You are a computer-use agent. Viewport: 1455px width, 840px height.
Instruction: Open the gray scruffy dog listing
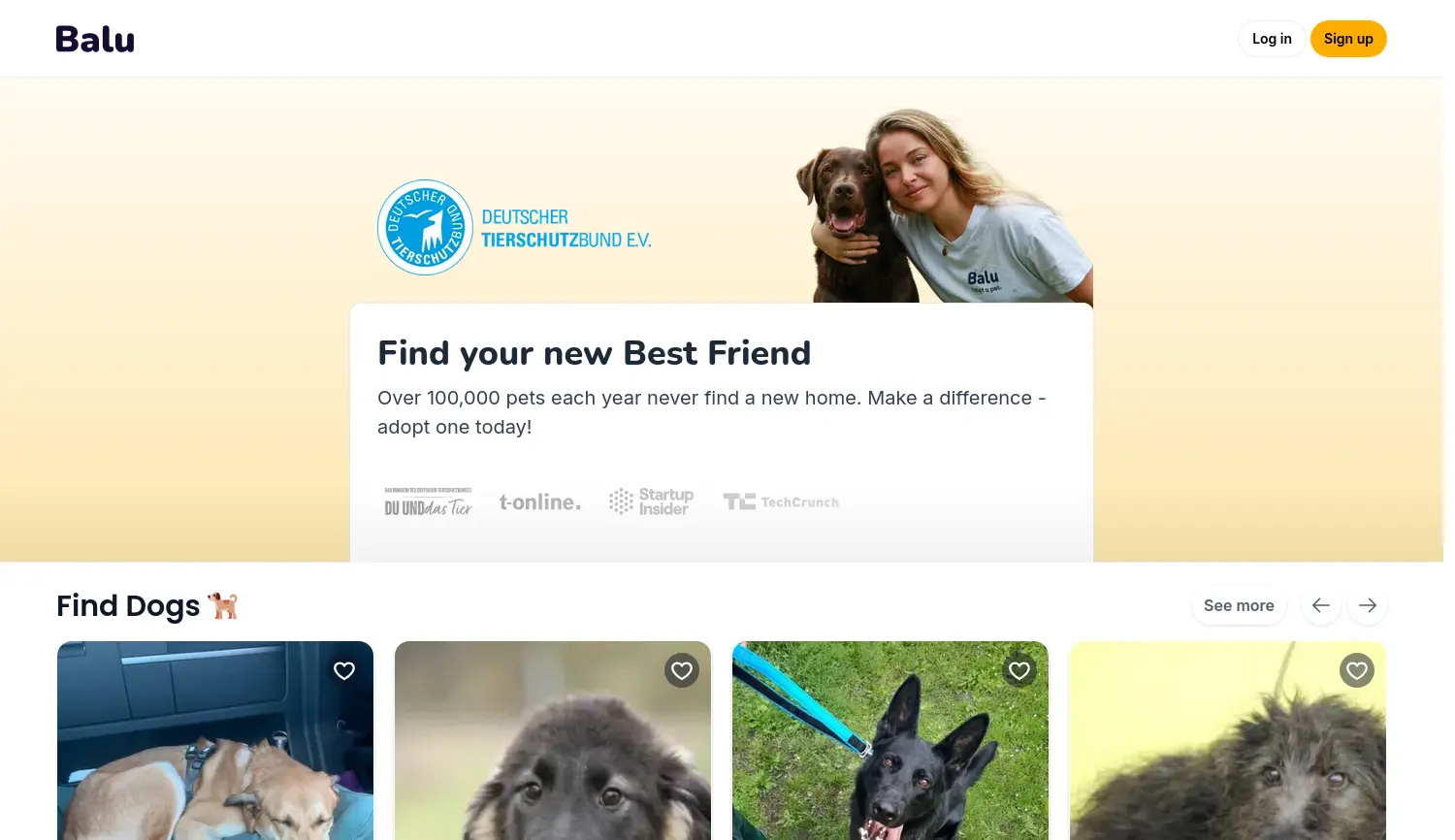point(1228,740)
